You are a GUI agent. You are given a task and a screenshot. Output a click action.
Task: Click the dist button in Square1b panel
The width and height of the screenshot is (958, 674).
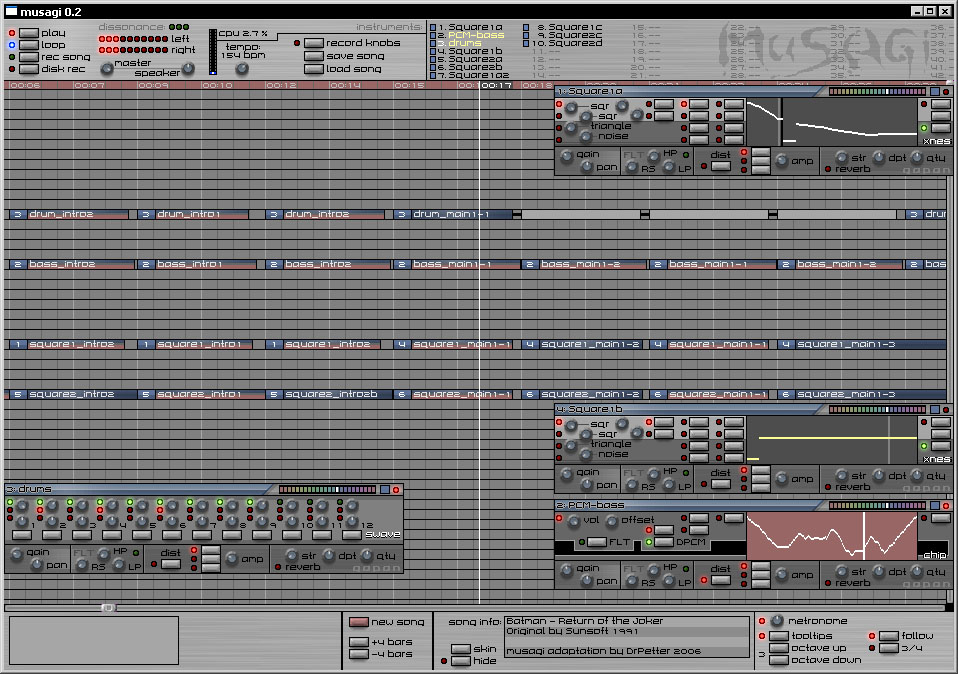721,484
